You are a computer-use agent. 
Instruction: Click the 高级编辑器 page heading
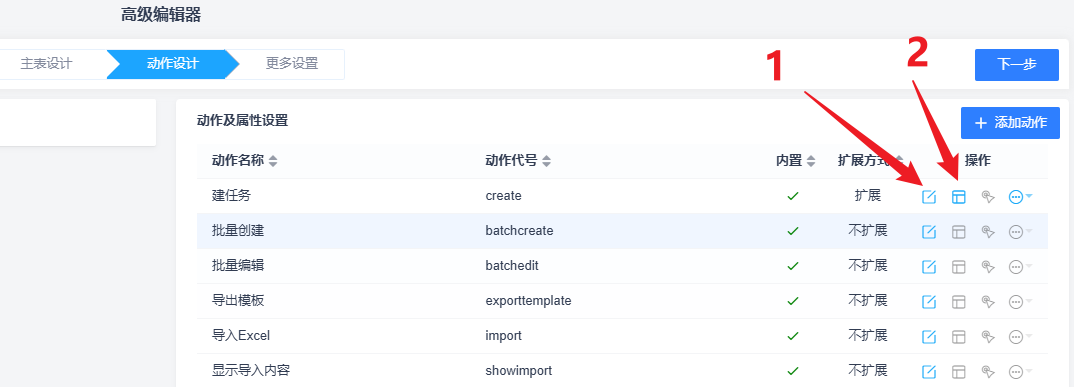[161, 15]
